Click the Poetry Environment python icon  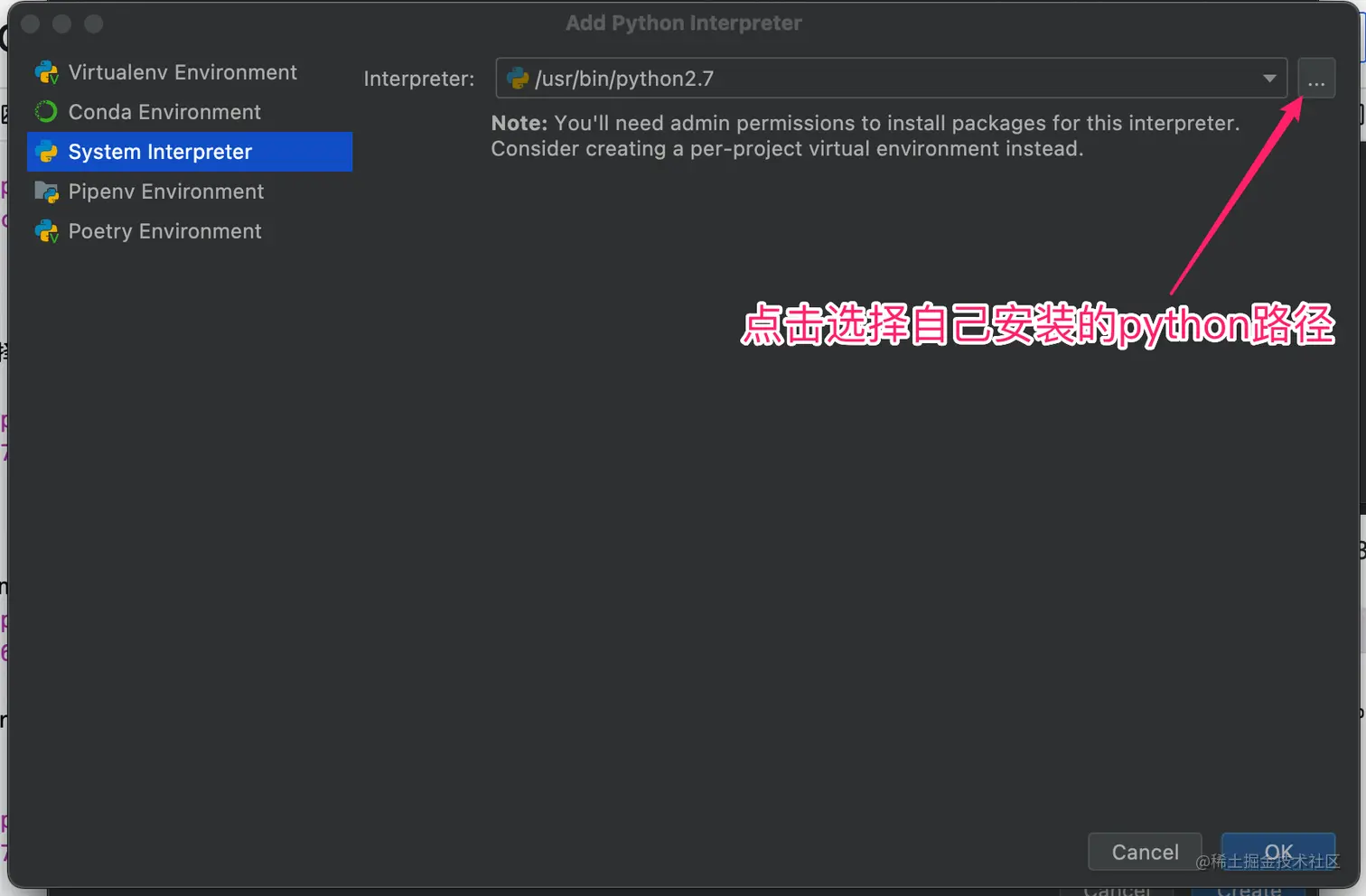46,231
